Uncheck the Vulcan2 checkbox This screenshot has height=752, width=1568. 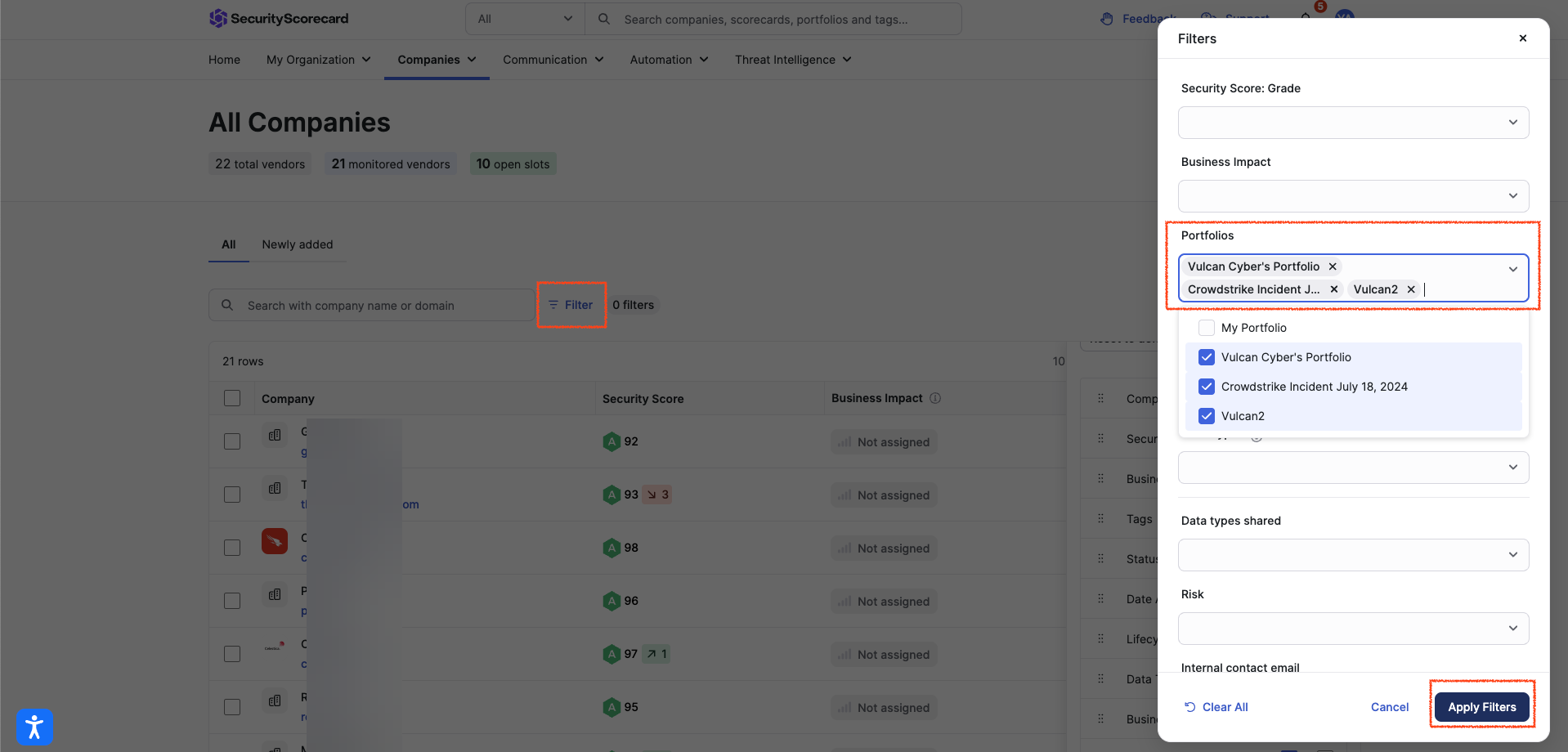[1207, 416]
